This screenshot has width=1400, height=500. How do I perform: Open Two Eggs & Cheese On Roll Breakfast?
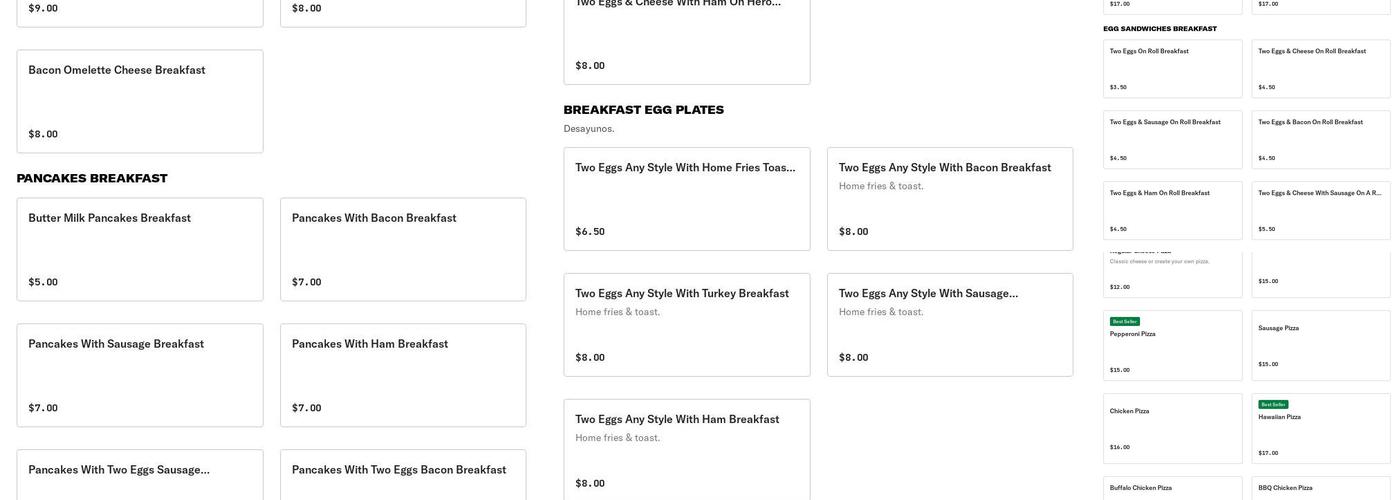pos(1320,69)
